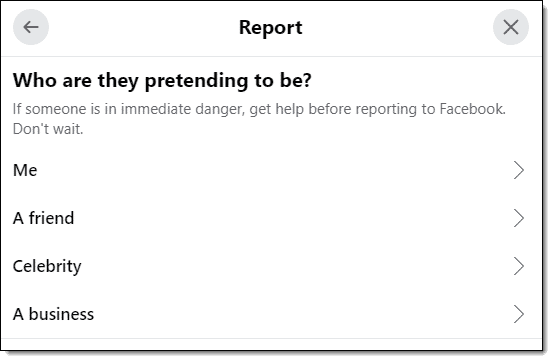Click the chevron on the Celebrity row
The height and width of the screenshot is (361, 553).
(x=518, y=266)
